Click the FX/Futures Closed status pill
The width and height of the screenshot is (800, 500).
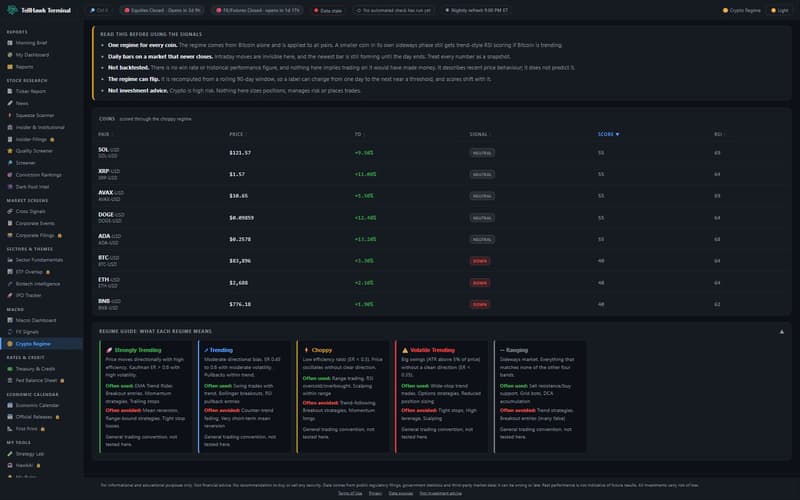click(258, 10)
